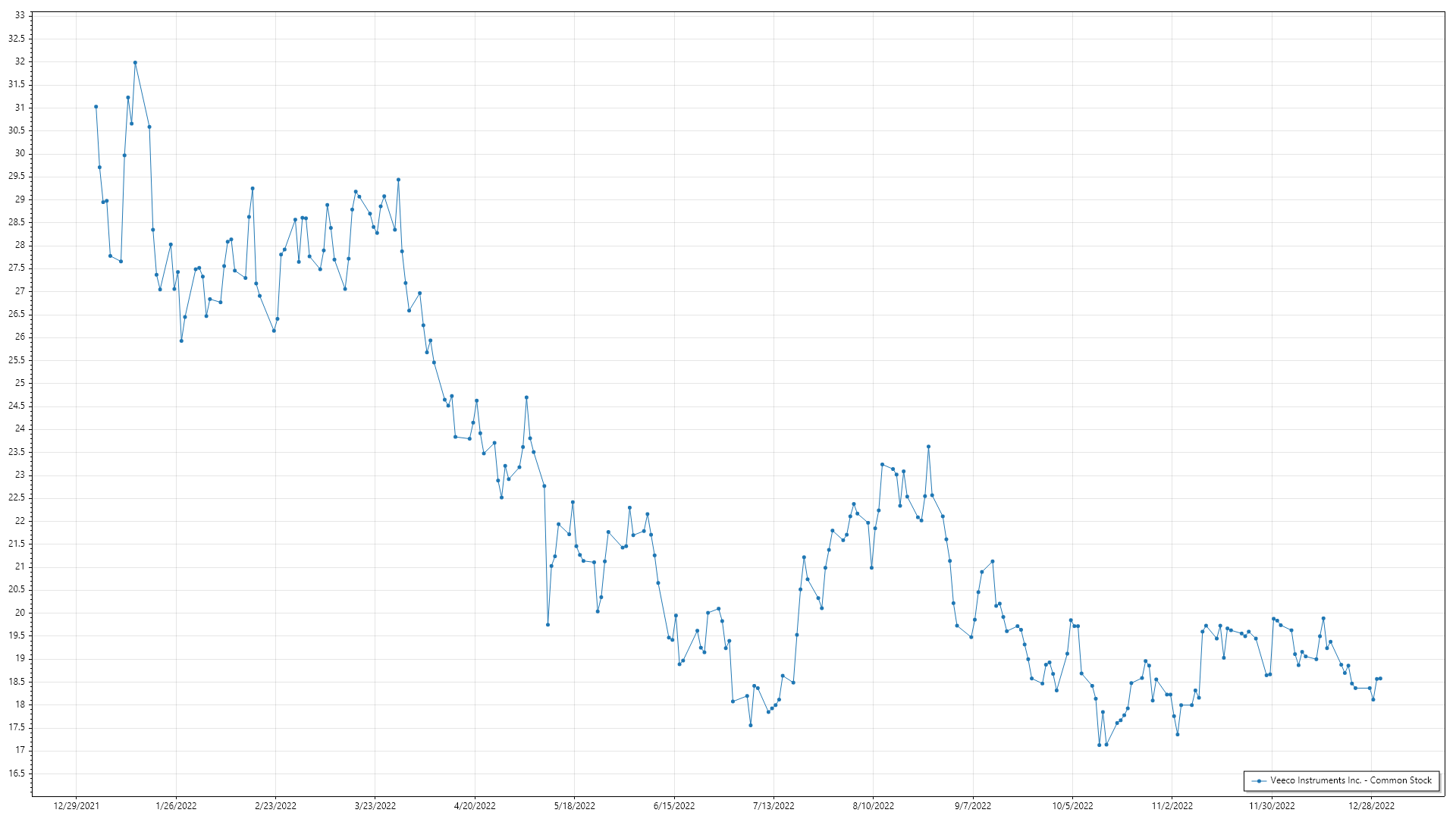Viewport: 1456px width, 819px height.
Task: Select the 7/13/2022 date axis label
Action: click(x=773, y=806)
